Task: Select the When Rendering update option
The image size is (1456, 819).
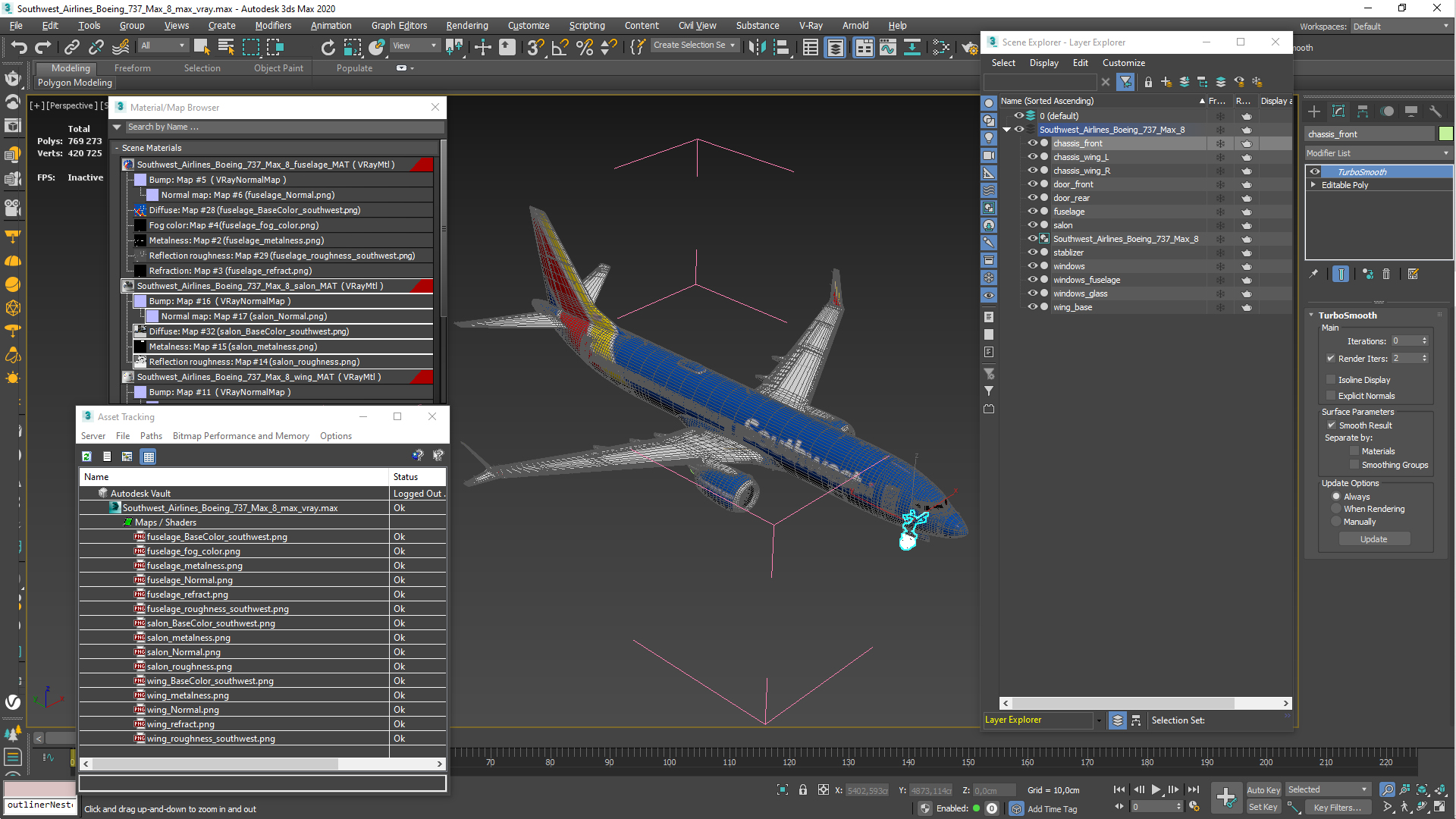Action: pyautogui.click(x=1336, y=510)
